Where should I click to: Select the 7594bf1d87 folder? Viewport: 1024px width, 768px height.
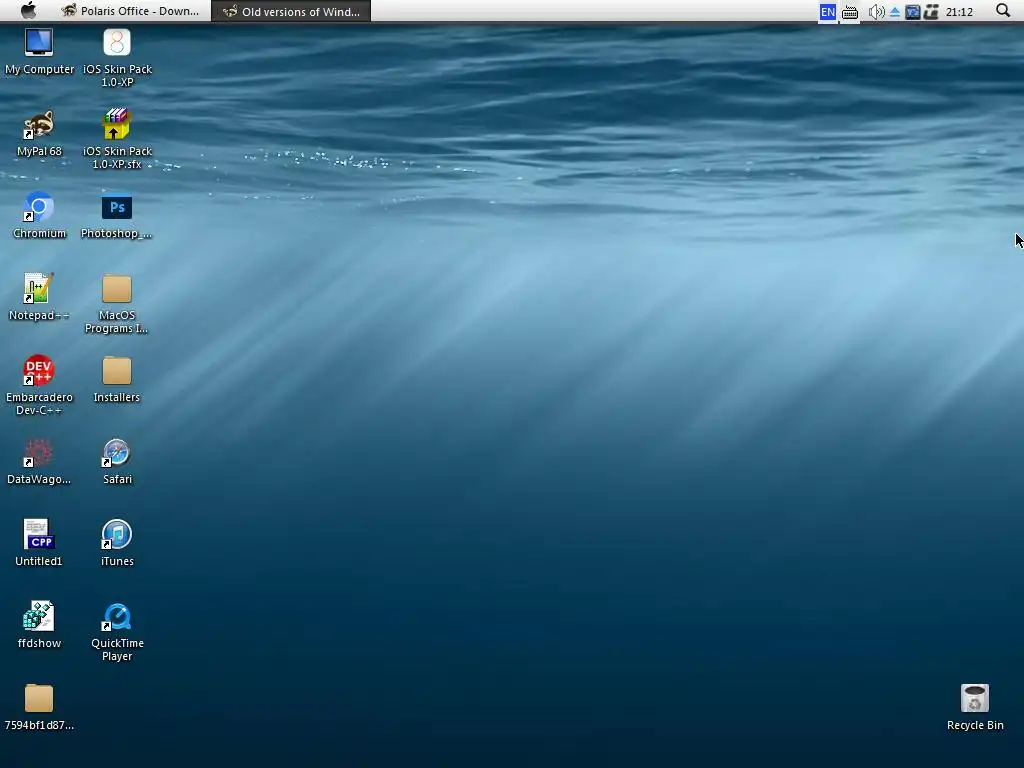pyautogui.click(x=39, y=708)
